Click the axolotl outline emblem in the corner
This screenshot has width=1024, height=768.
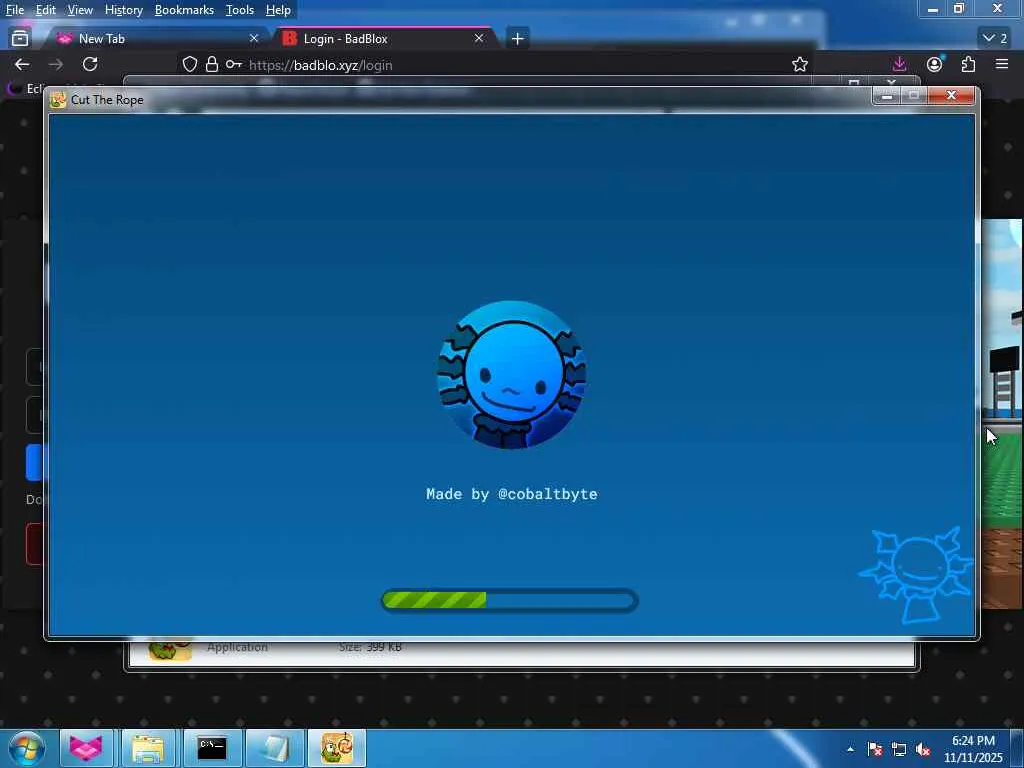(916, 575)
